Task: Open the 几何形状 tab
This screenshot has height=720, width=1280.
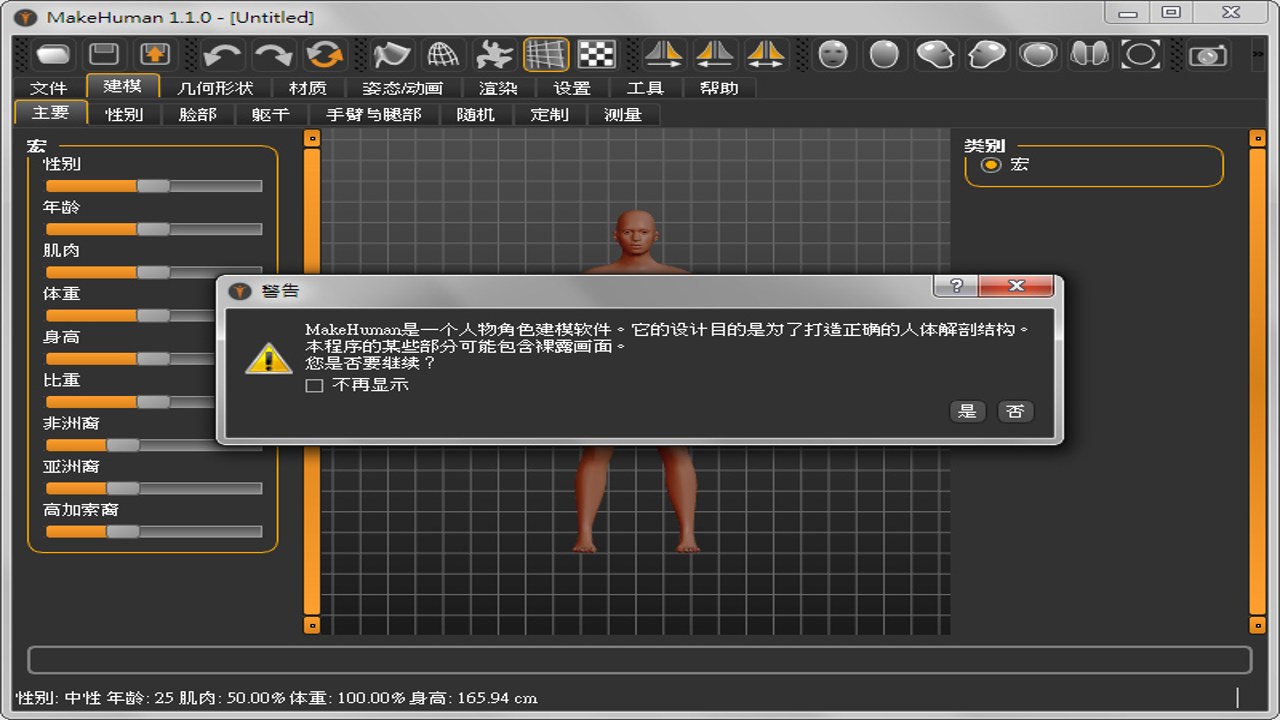Action: click(x=215, y=88)
